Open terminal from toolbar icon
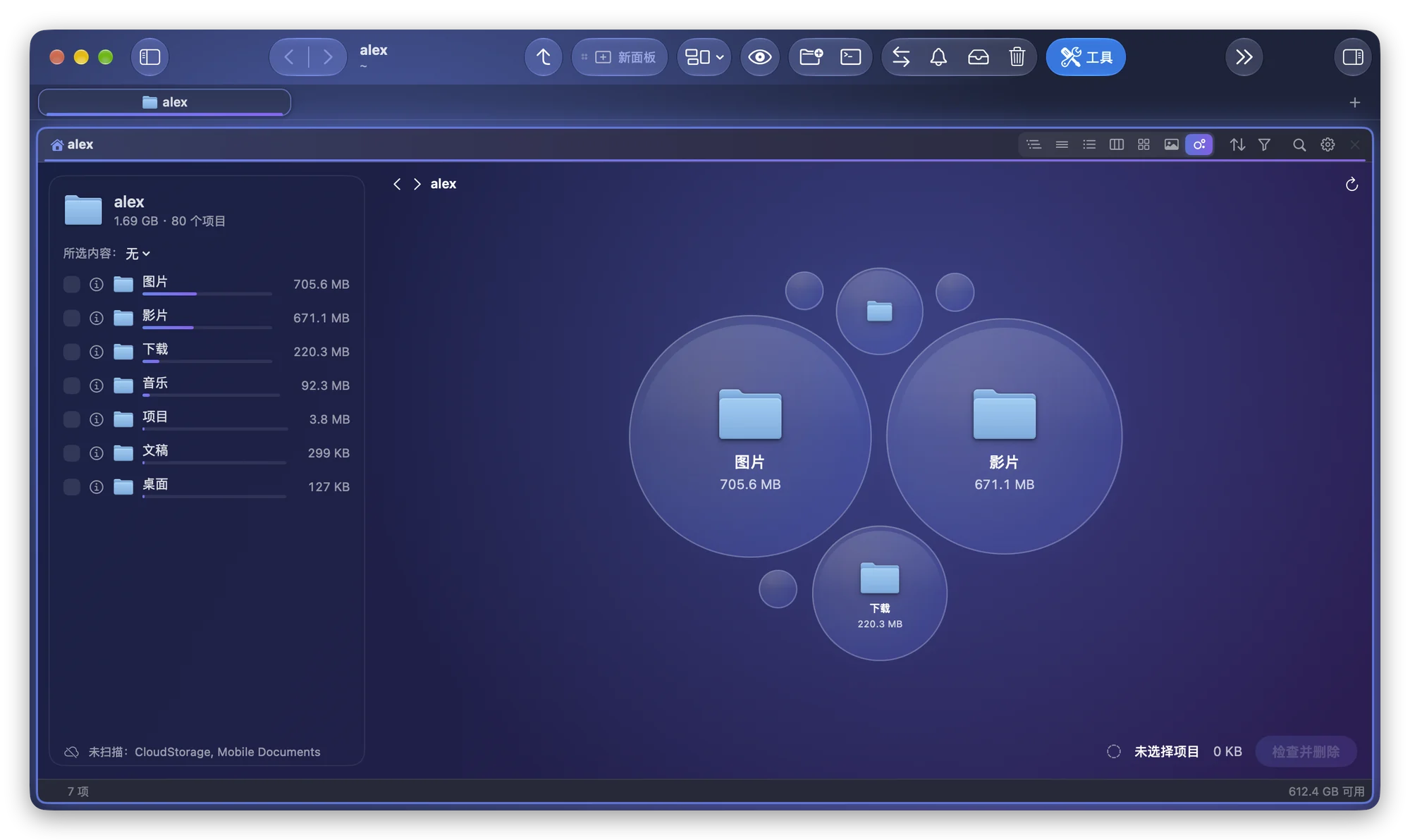This screenshot has height=840, width=1410. (850, 57)
